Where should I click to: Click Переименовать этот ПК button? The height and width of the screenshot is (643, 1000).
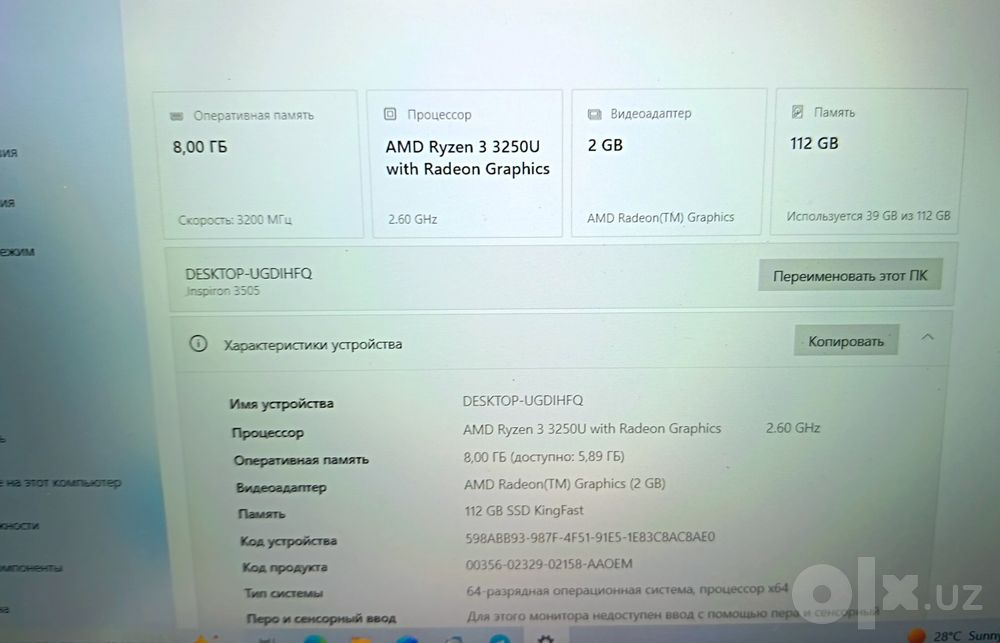point(849,276)
